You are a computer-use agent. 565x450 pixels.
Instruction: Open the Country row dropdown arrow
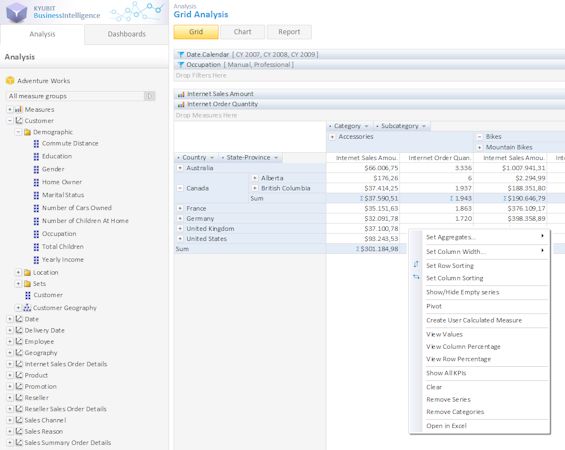click(x=212, y=158)
